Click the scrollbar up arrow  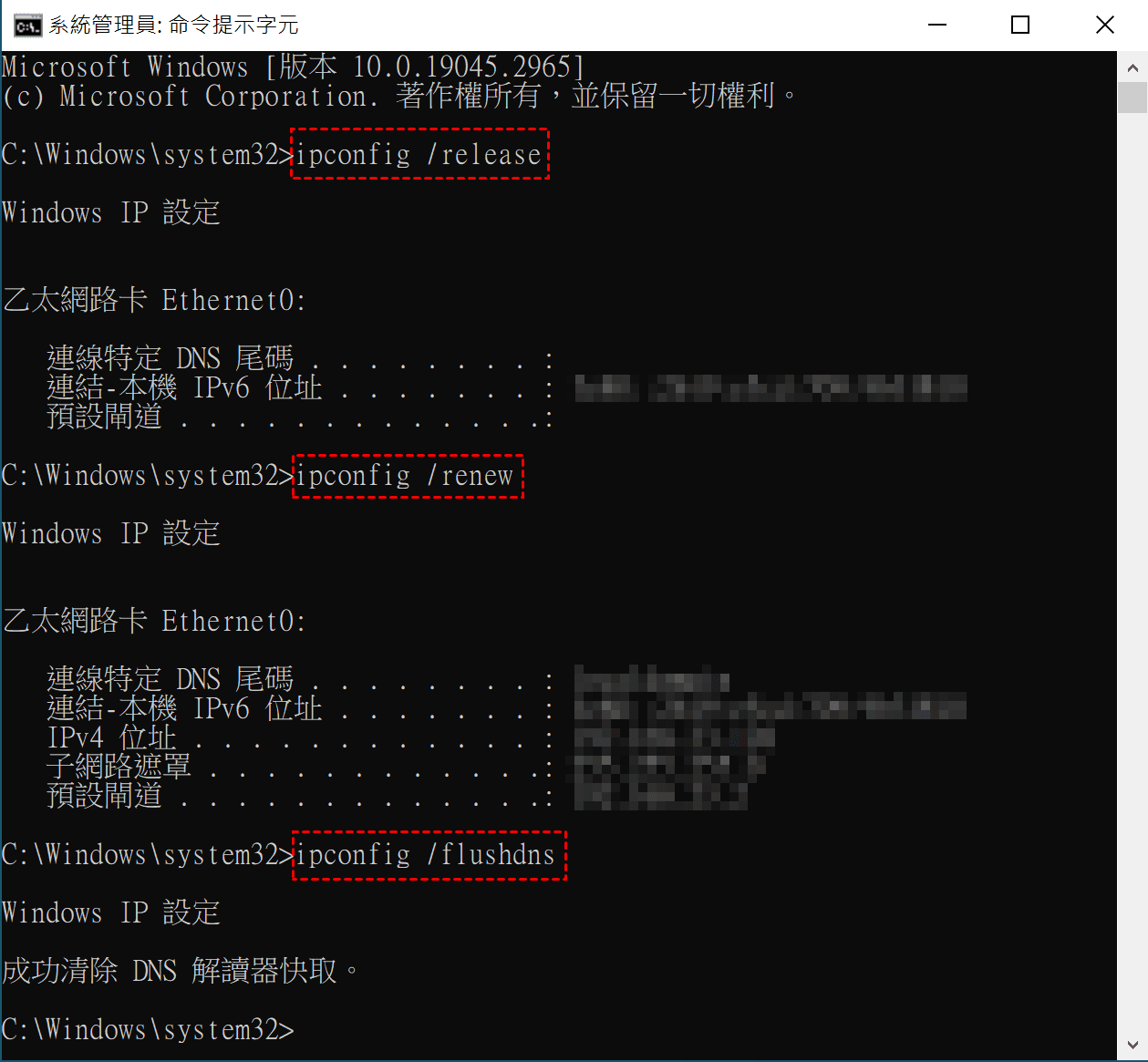tap(1132, 67)
